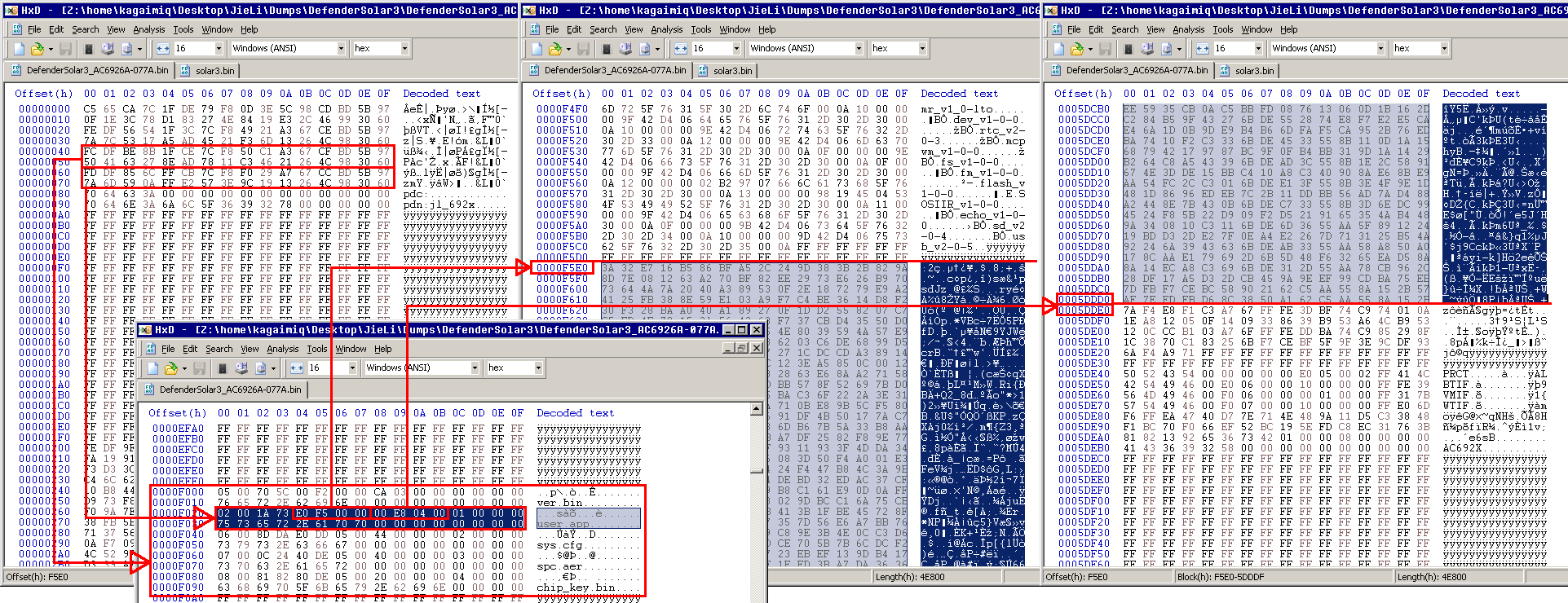Click Open disk icon in front bottom window
Viewport: 1568px width, 603px height.
click(241, 368)
